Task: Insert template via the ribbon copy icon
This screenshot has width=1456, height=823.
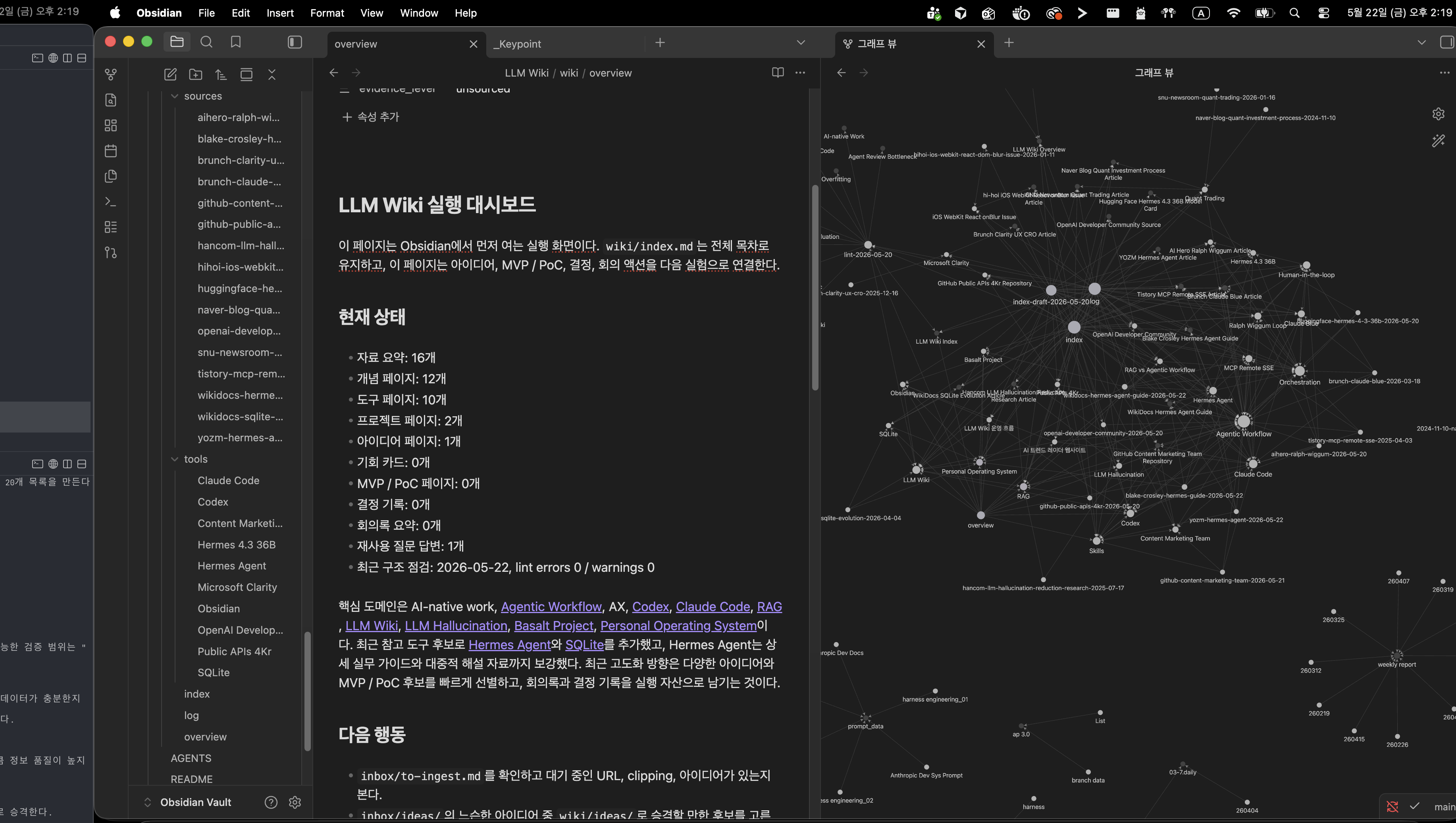Action: [x=111, y=176]
